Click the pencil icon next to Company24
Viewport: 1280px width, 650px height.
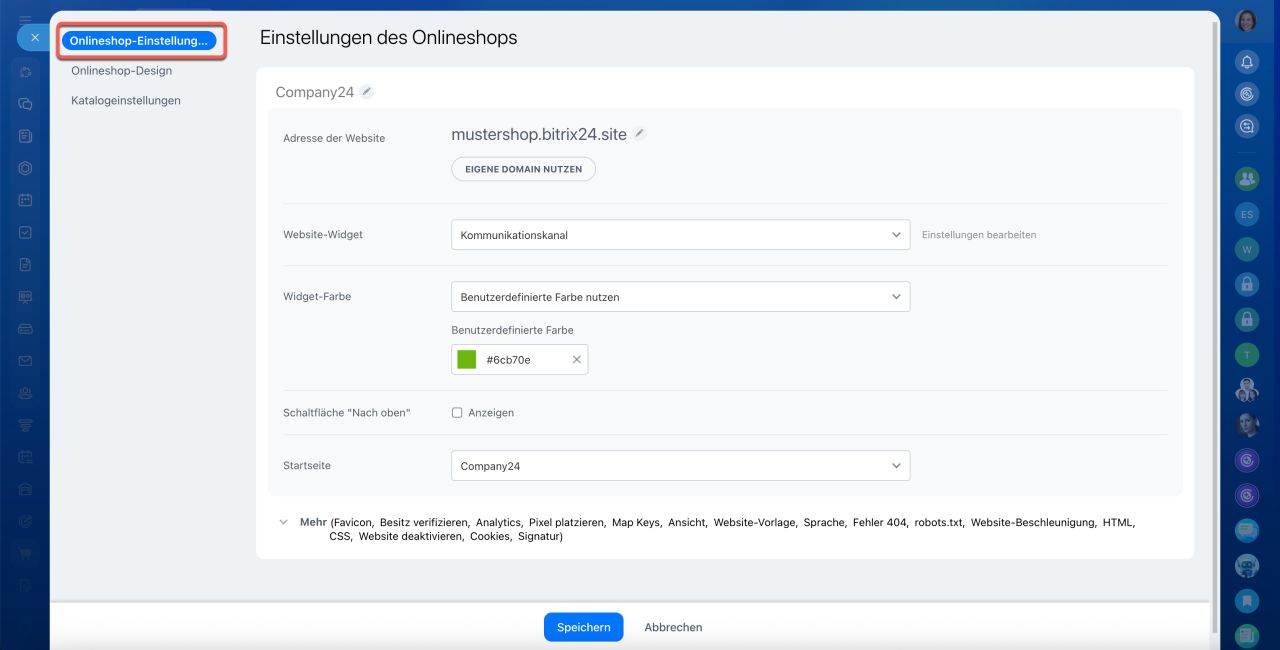point(367,92)
